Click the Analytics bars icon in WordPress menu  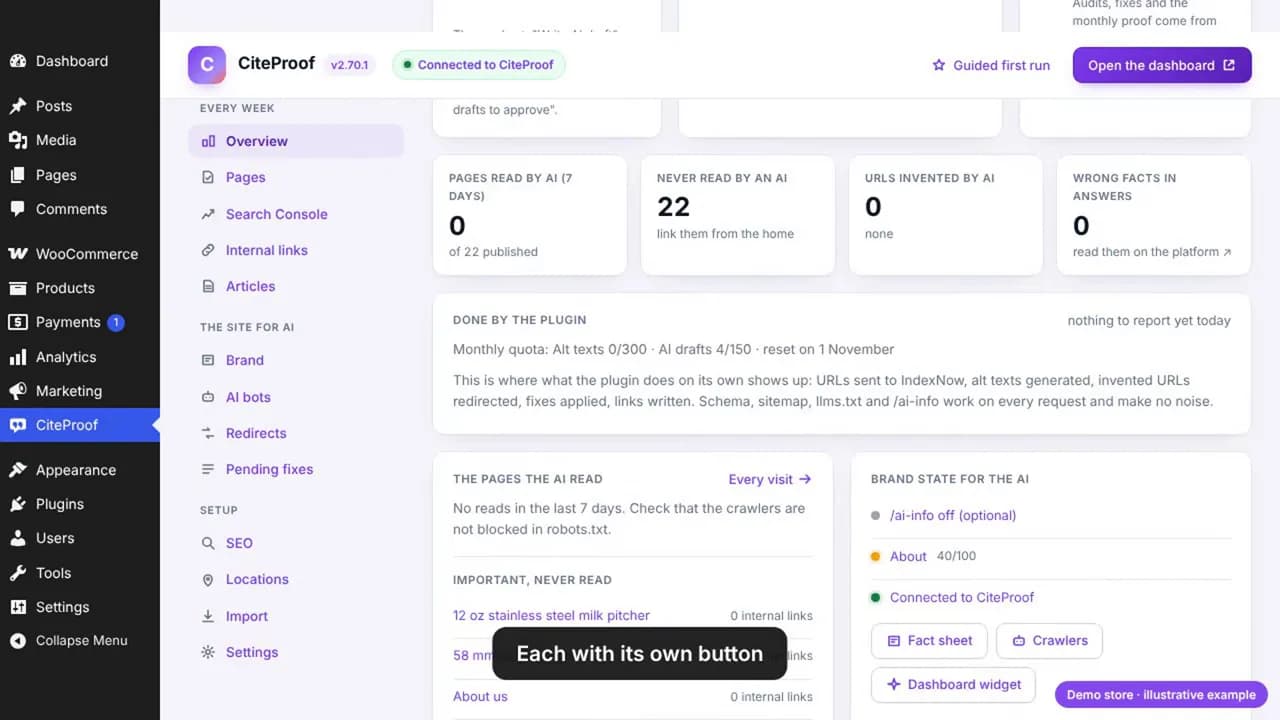click(18, 357)
